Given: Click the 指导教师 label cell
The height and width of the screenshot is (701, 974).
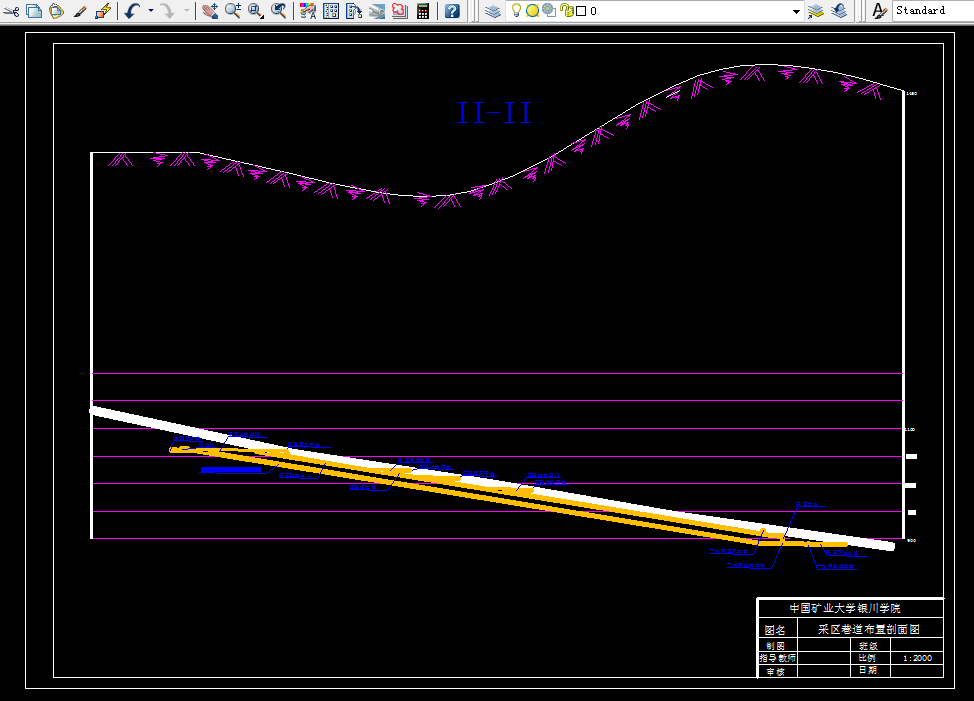Looking at the screenshot, I should point(778,658).
